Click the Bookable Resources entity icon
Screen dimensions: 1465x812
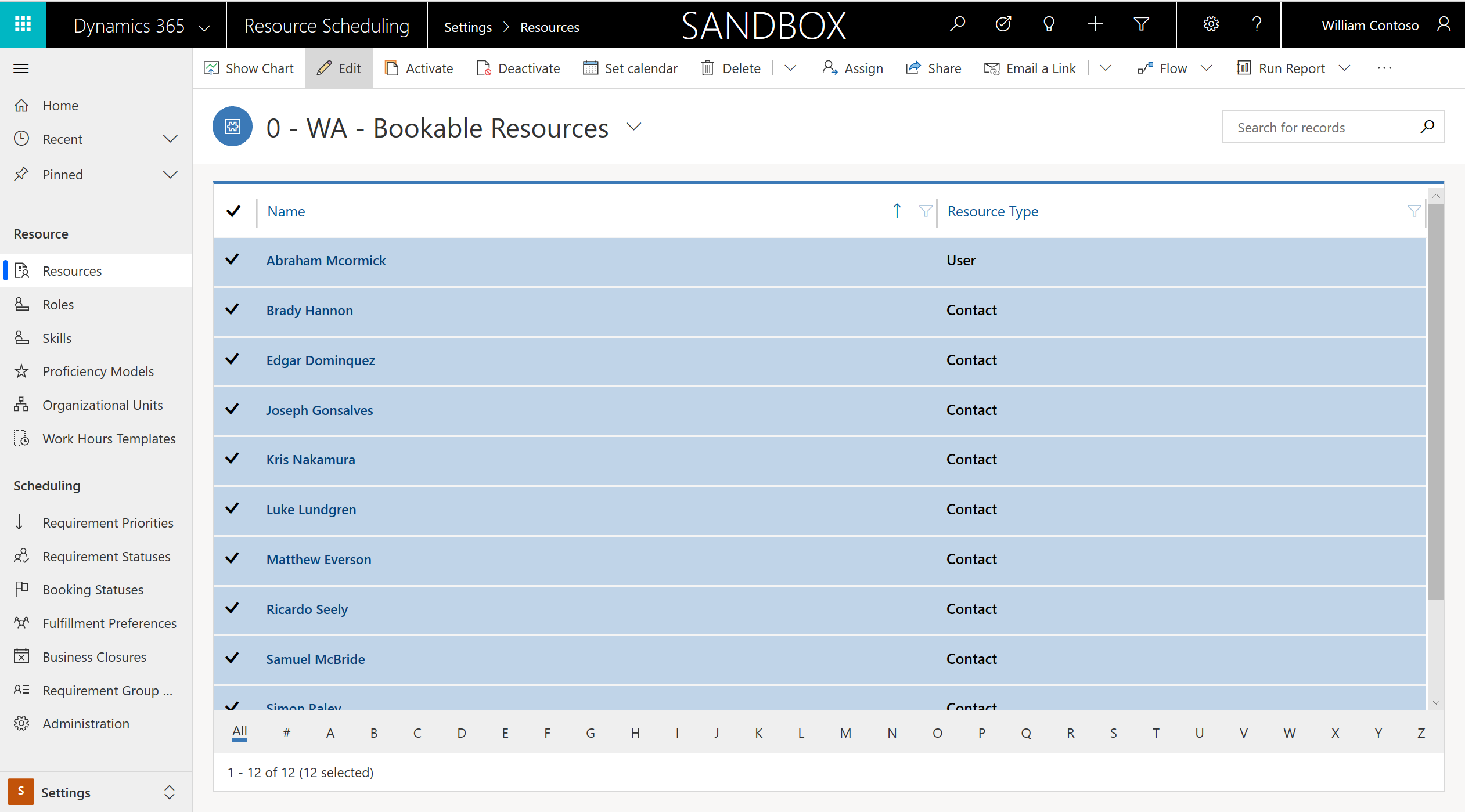coord(232,127)
